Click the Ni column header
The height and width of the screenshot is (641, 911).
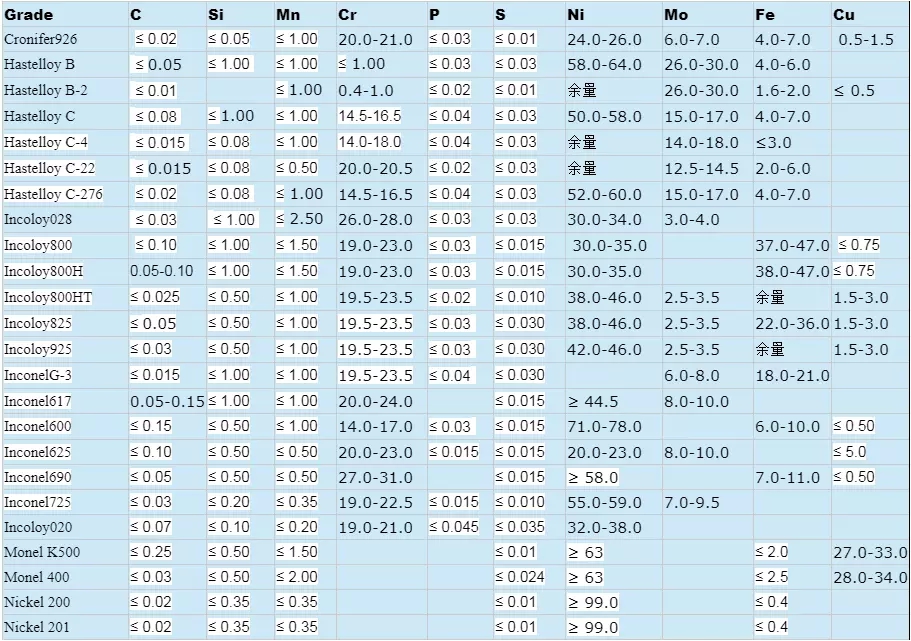[x=576, y=15]
